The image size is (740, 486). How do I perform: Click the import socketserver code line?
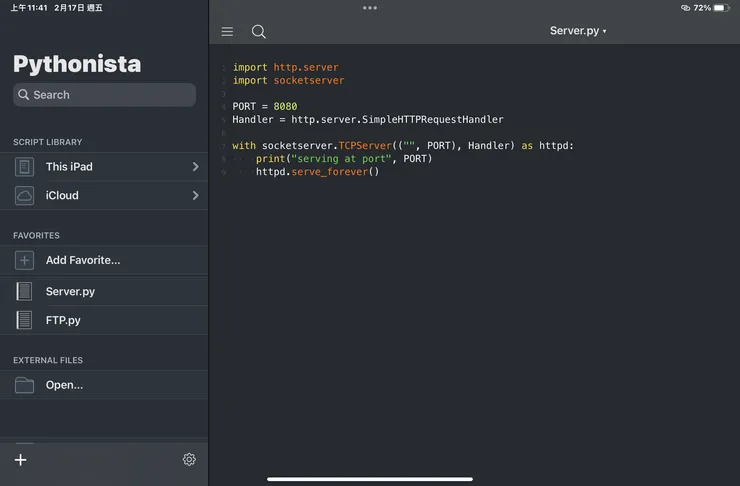pos(288,81)
